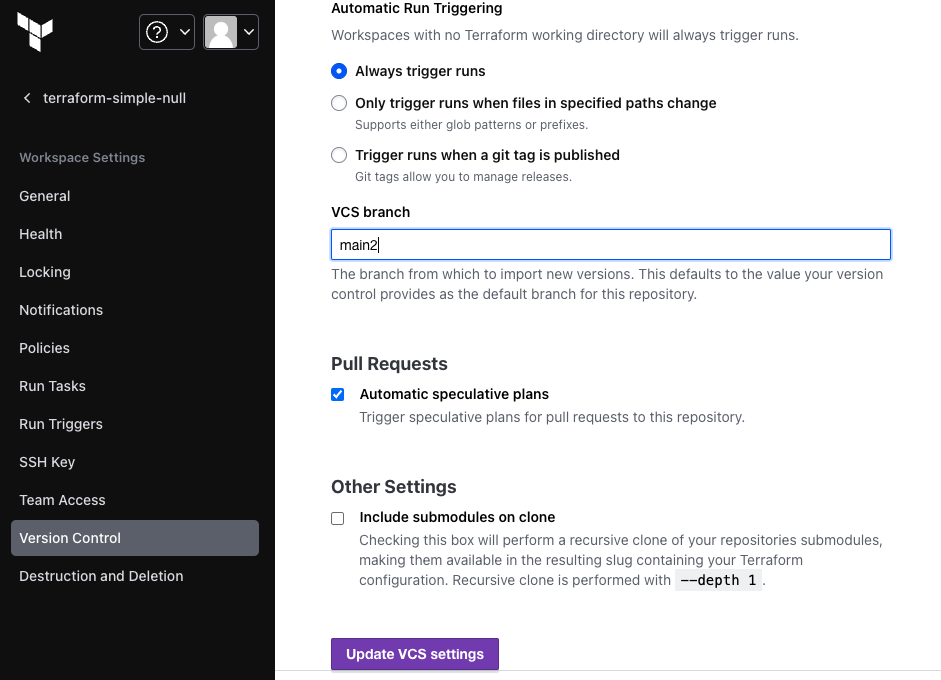Enable Include submodules on clone

338,518
